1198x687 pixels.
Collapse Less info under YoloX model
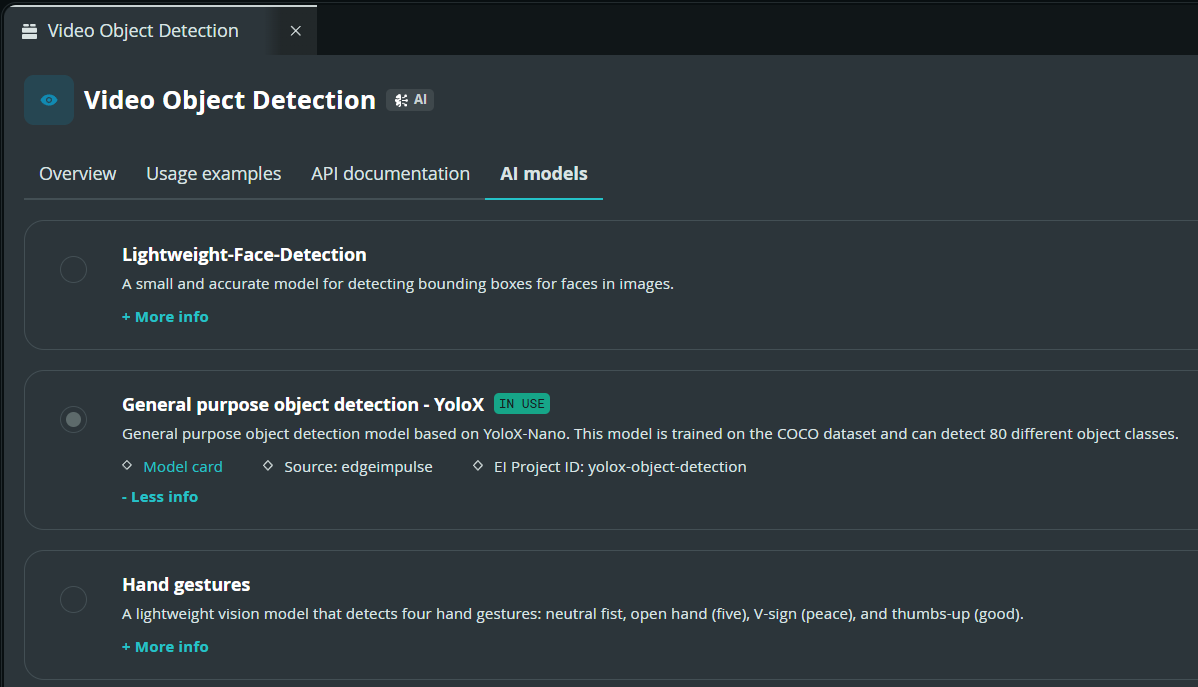(160, 497)
